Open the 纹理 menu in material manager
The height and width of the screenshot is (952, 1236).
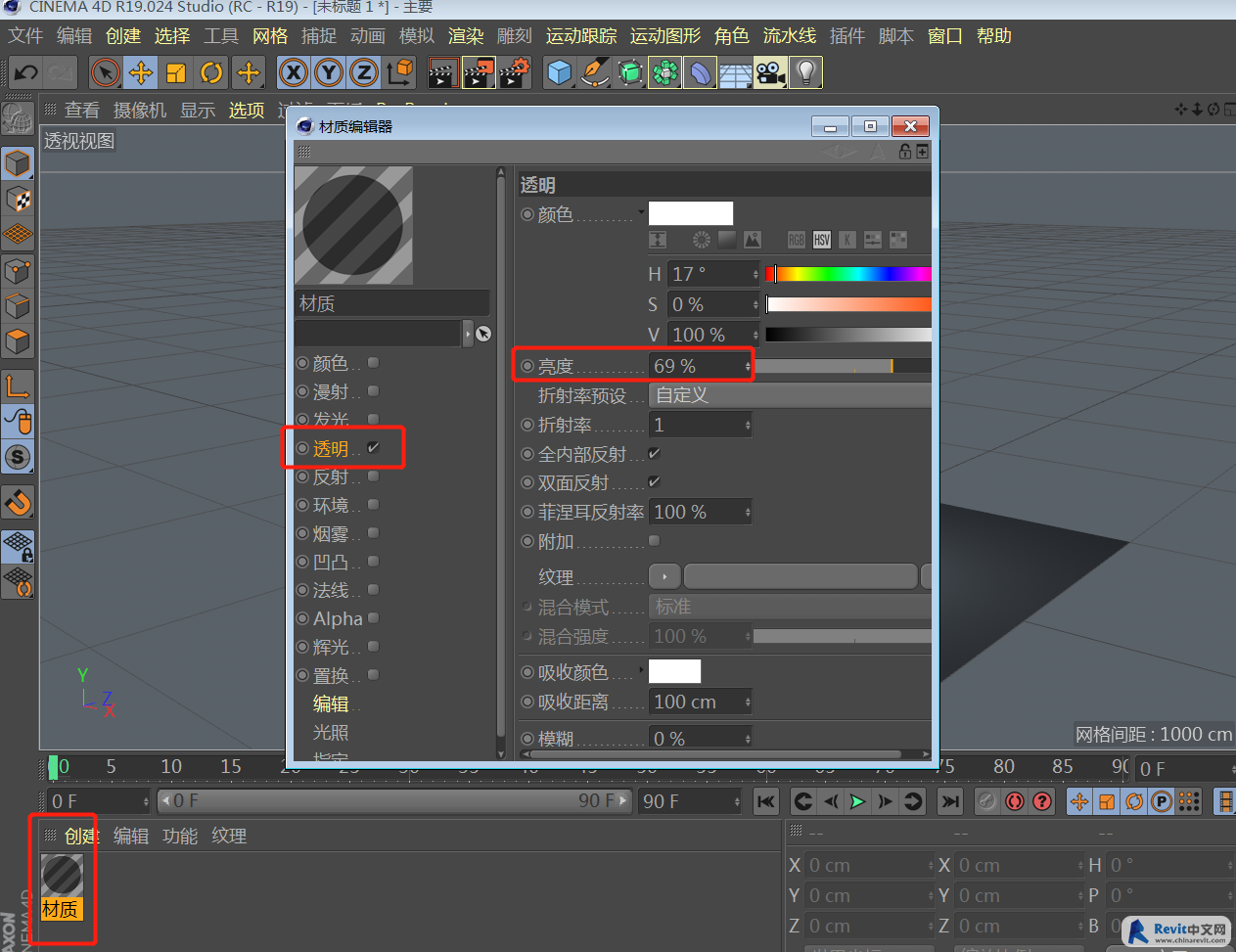229,837
